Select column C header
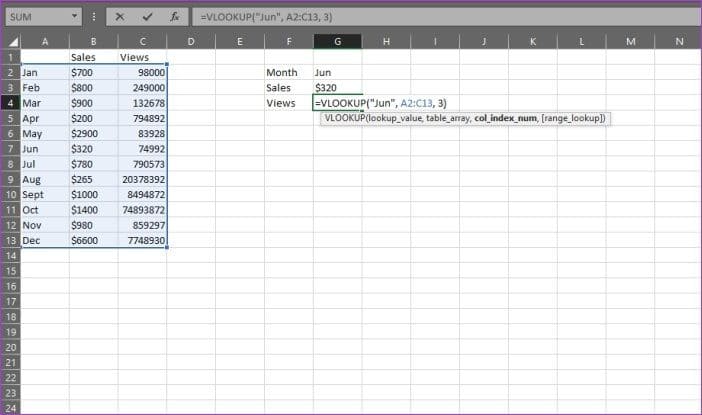The image size is (702, 415). (x=142, y=42)
